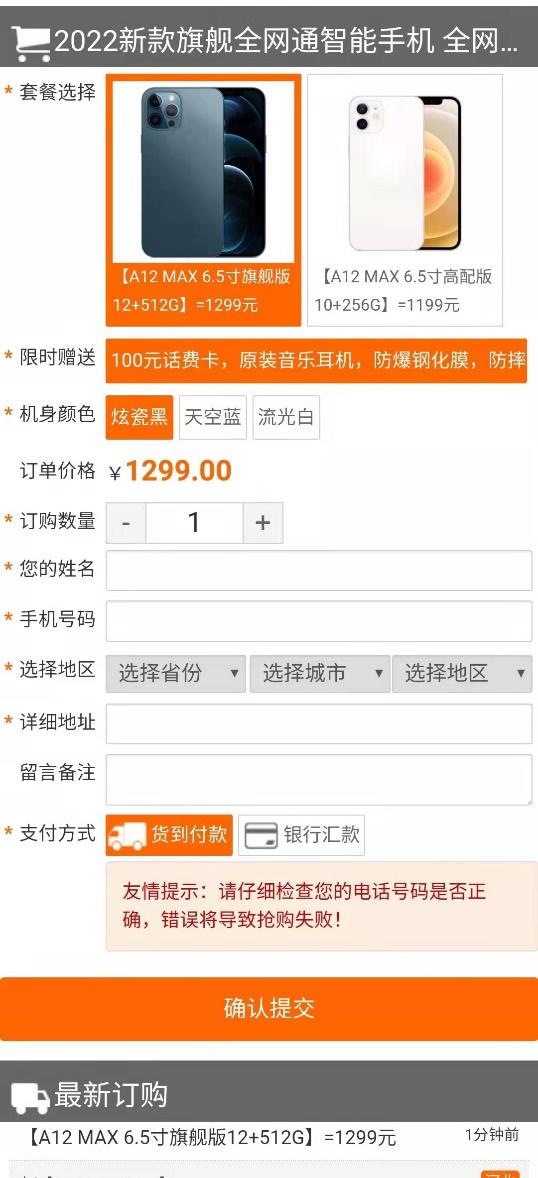
Task: Focus the 您的姓名 name input field
Action: [x=319, y=570]
